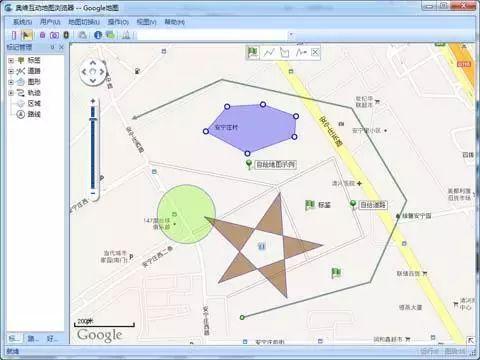Viewport: 480px width, 360px height.
Task: Click the arrow icon at map's bottom-right corner
Action: coord(471,340)
